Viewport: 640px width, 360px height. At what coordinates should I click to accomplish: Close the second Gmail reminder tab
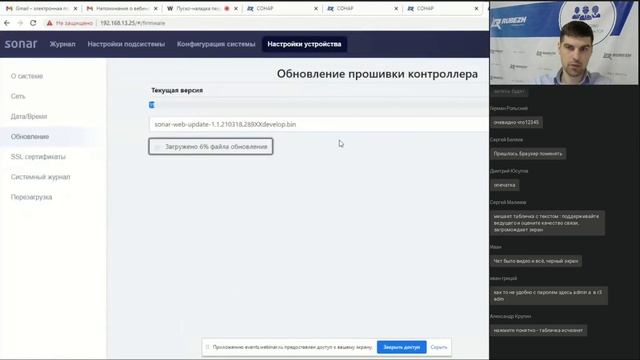coord(156,8)
